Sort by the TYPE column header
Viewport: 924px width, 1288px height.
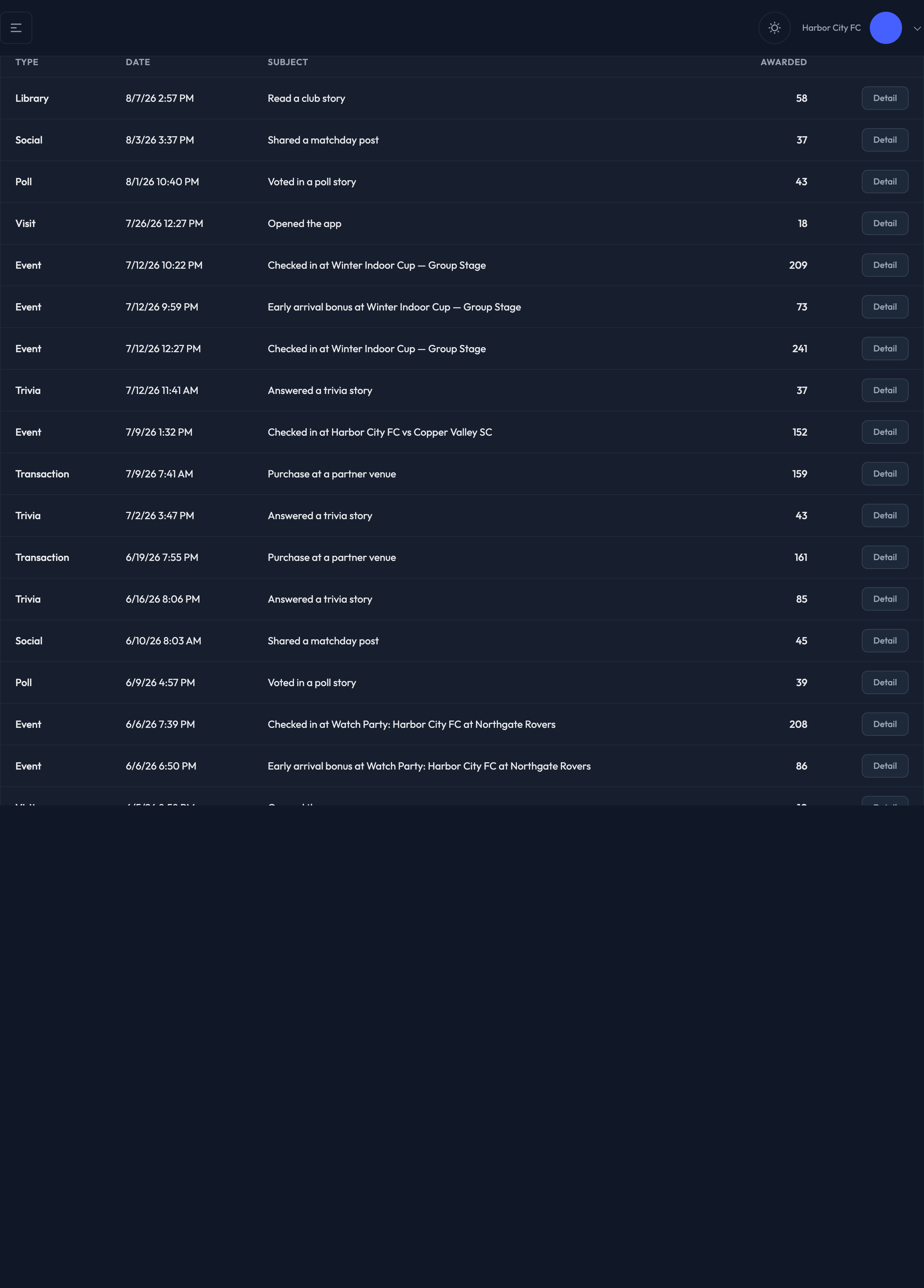pyautogui.click(x=27, y=62)
